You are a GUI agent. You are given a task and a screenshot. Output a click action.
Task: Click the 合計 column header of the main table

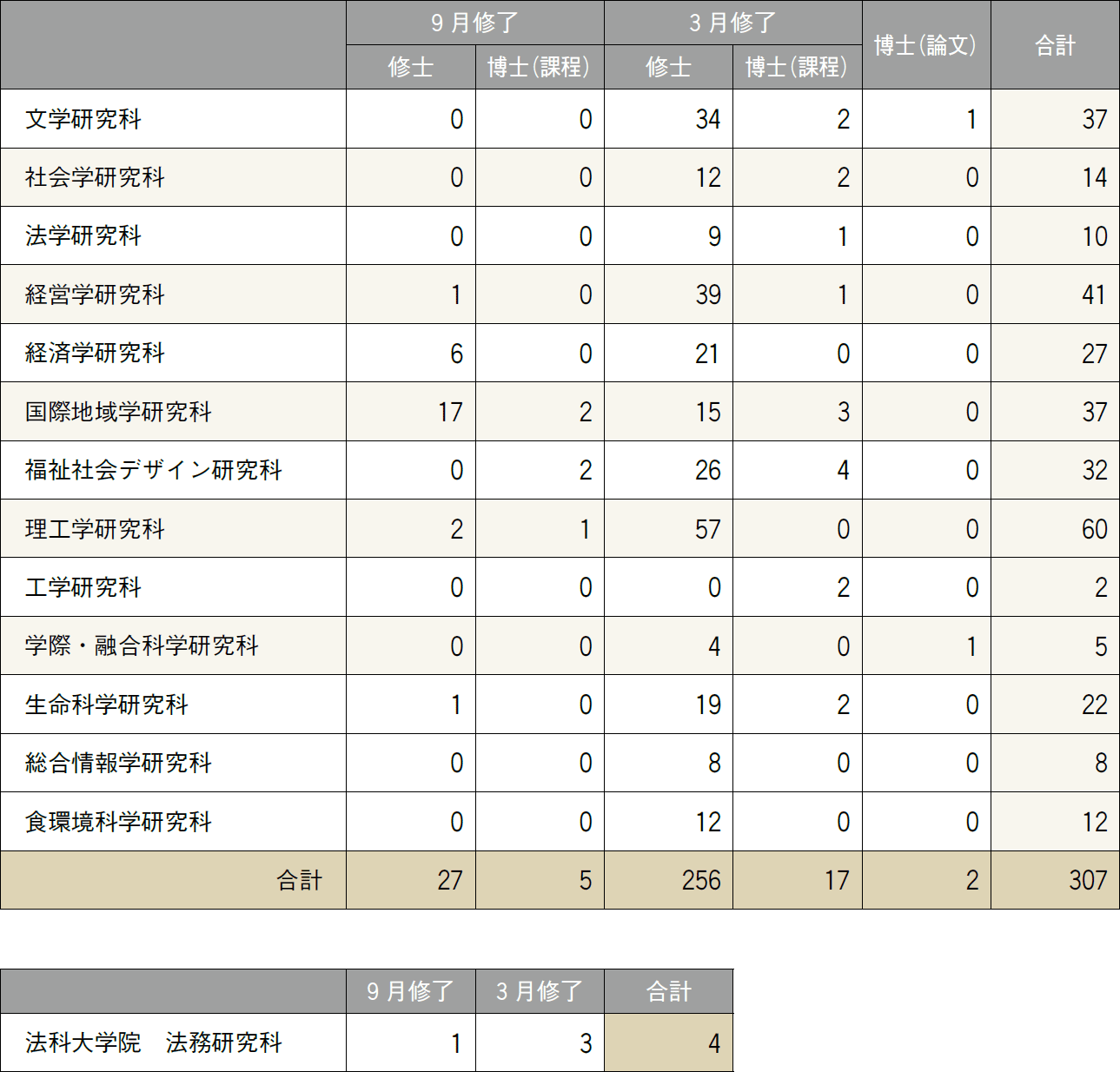(x=1055, y=45)
